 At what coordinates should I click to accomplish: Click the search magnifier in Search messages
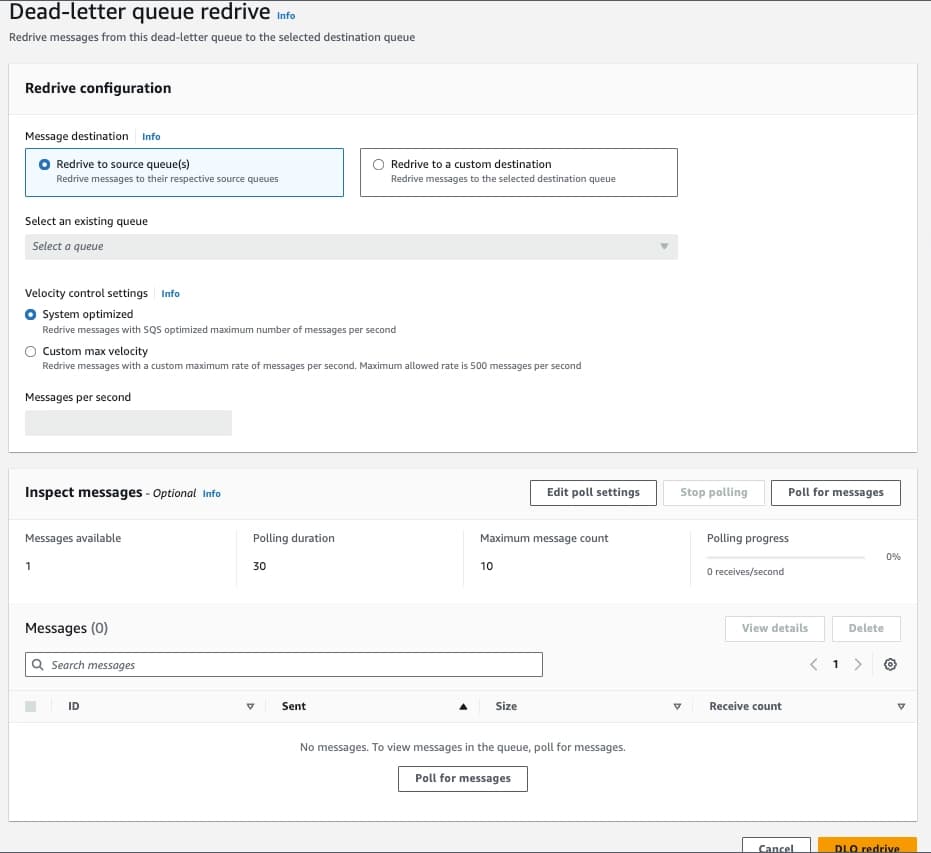38,665
